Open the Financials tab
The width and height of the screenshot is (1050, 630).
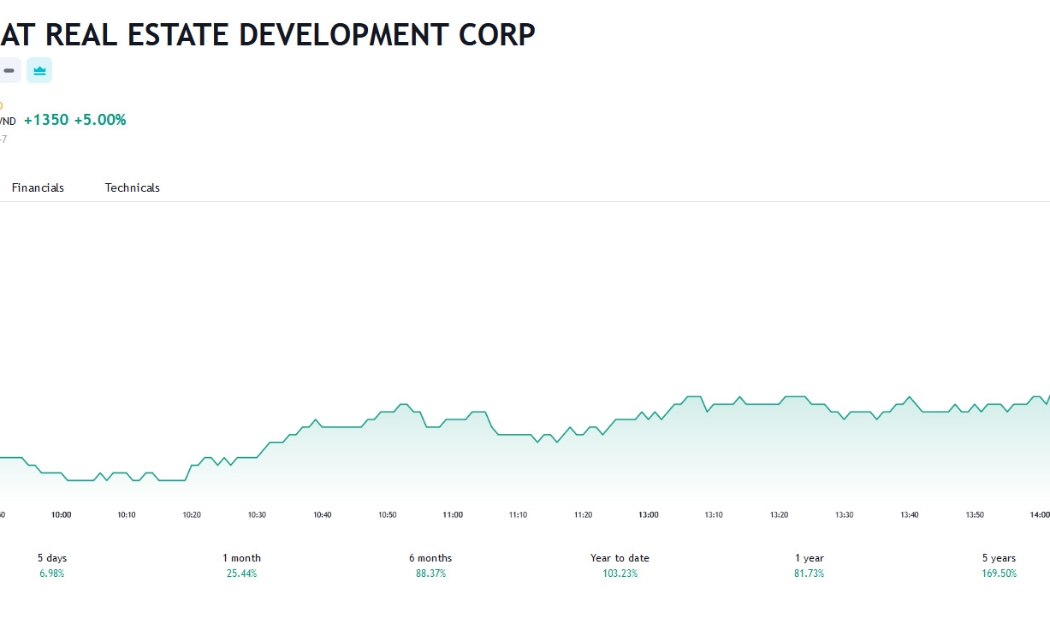(38, 187)
